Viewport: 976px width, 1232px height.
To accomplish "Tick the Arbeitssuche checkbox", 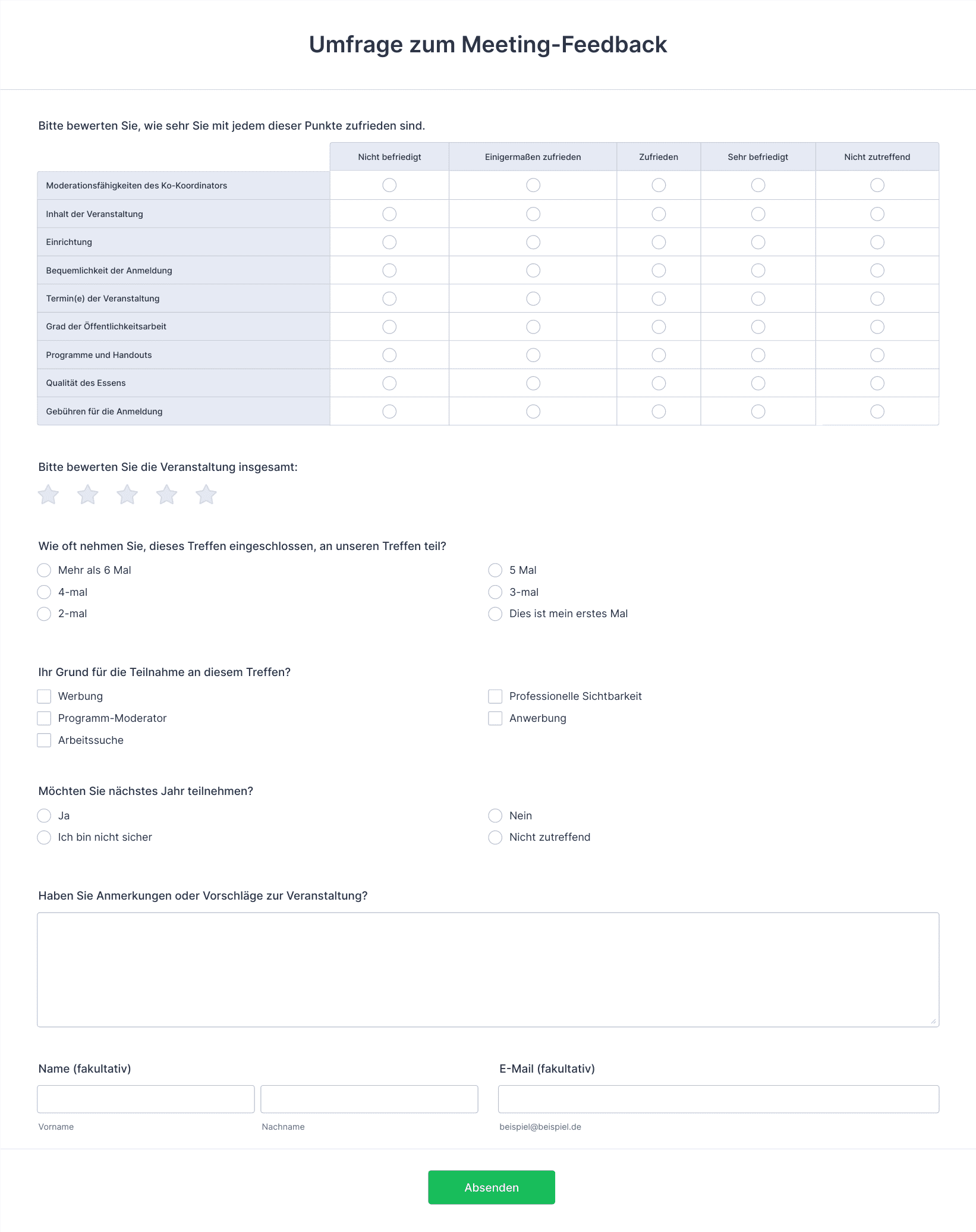I will tap(44, 740).
